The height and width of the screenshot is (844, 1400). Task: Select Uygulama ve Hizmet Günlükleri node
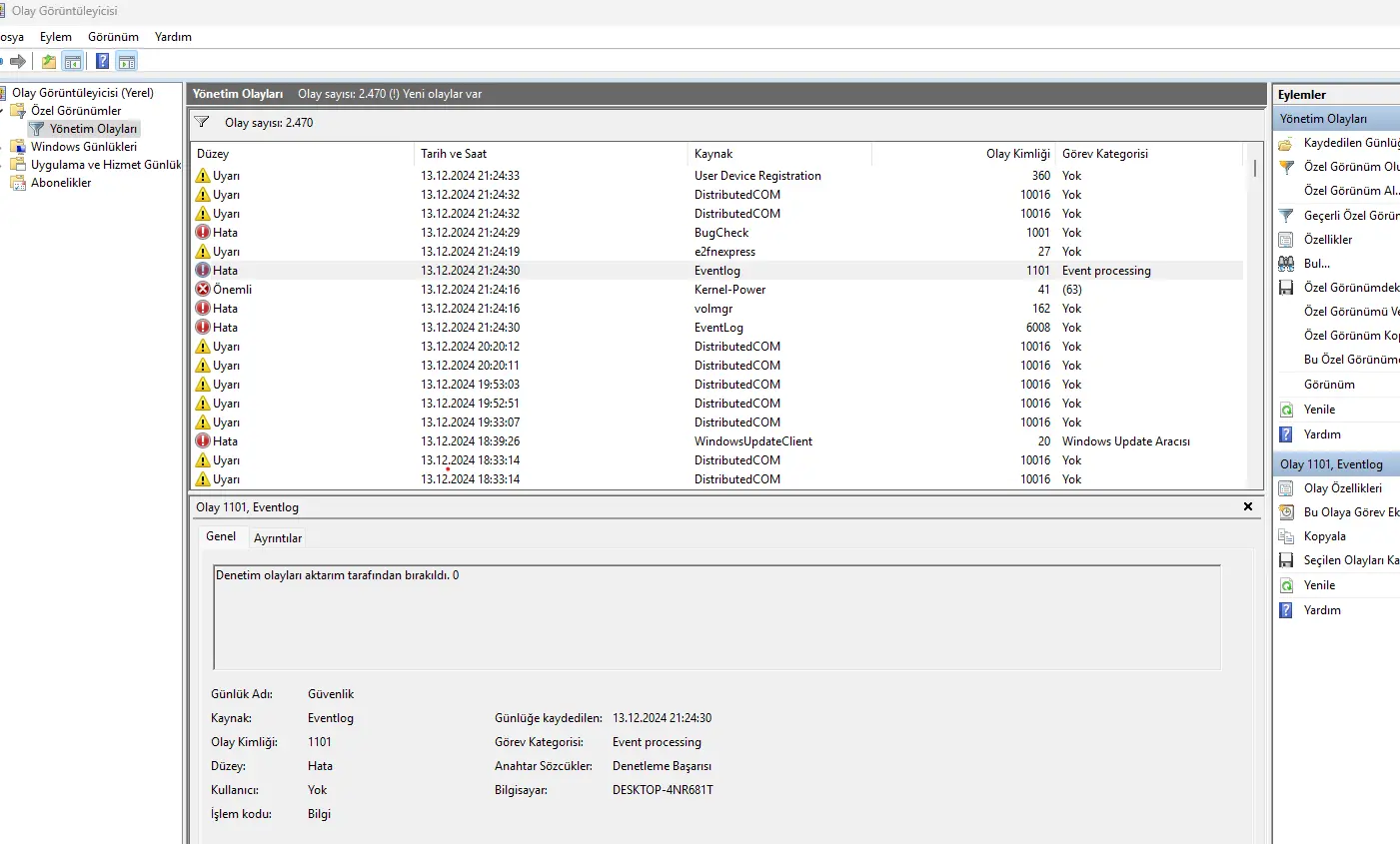click(x=106, y=165)
